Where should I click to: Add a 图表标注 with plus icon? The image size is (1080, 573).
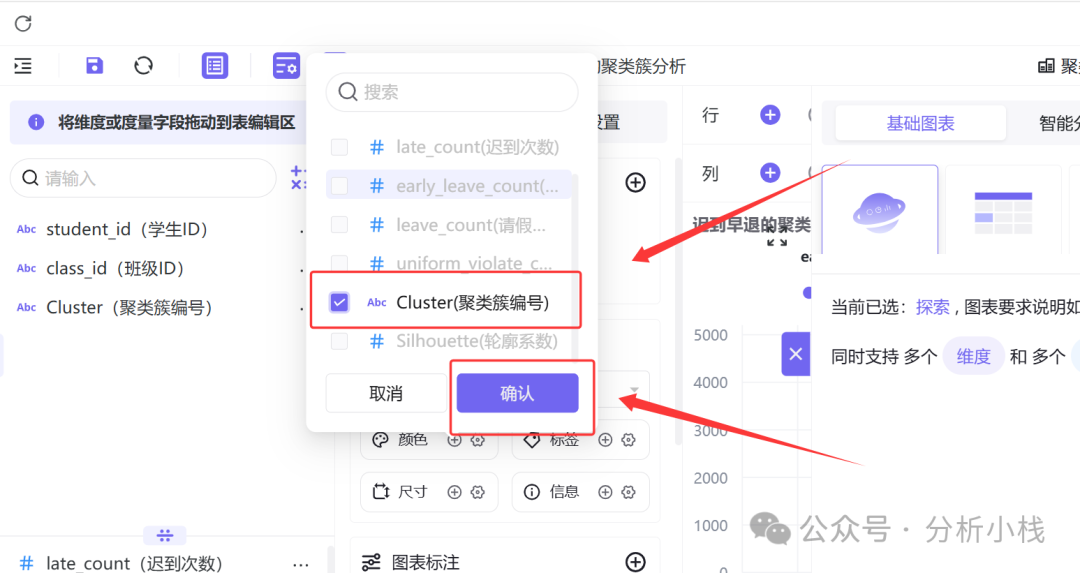pyautogui.click(x=635, y=562)
